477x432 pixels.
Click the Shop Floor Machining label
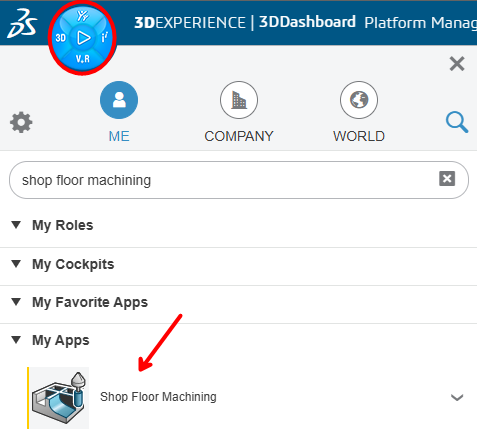coord(158,397)
